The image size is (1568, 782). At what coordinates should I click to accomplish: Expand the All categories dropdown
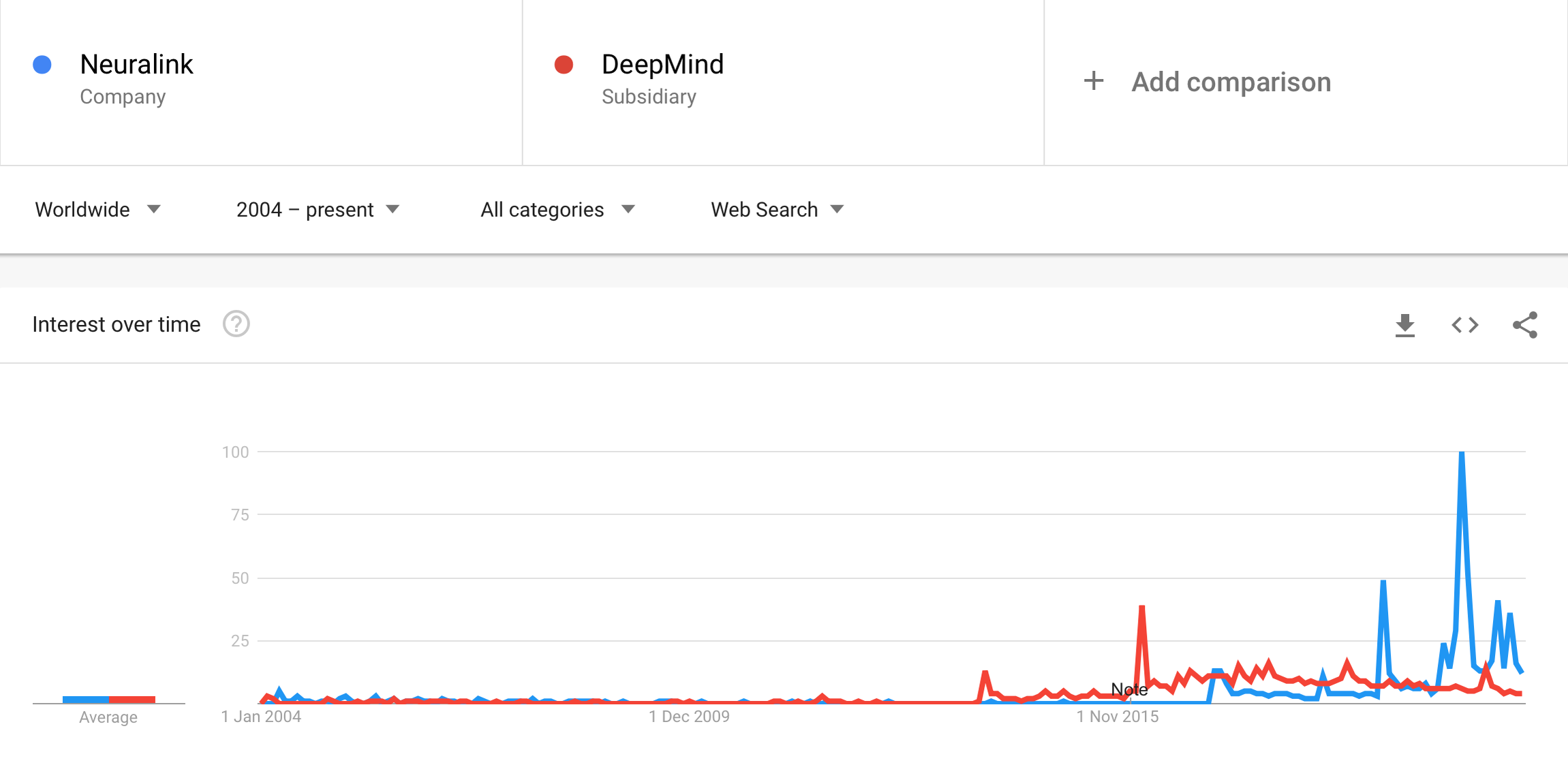(558, 209)
